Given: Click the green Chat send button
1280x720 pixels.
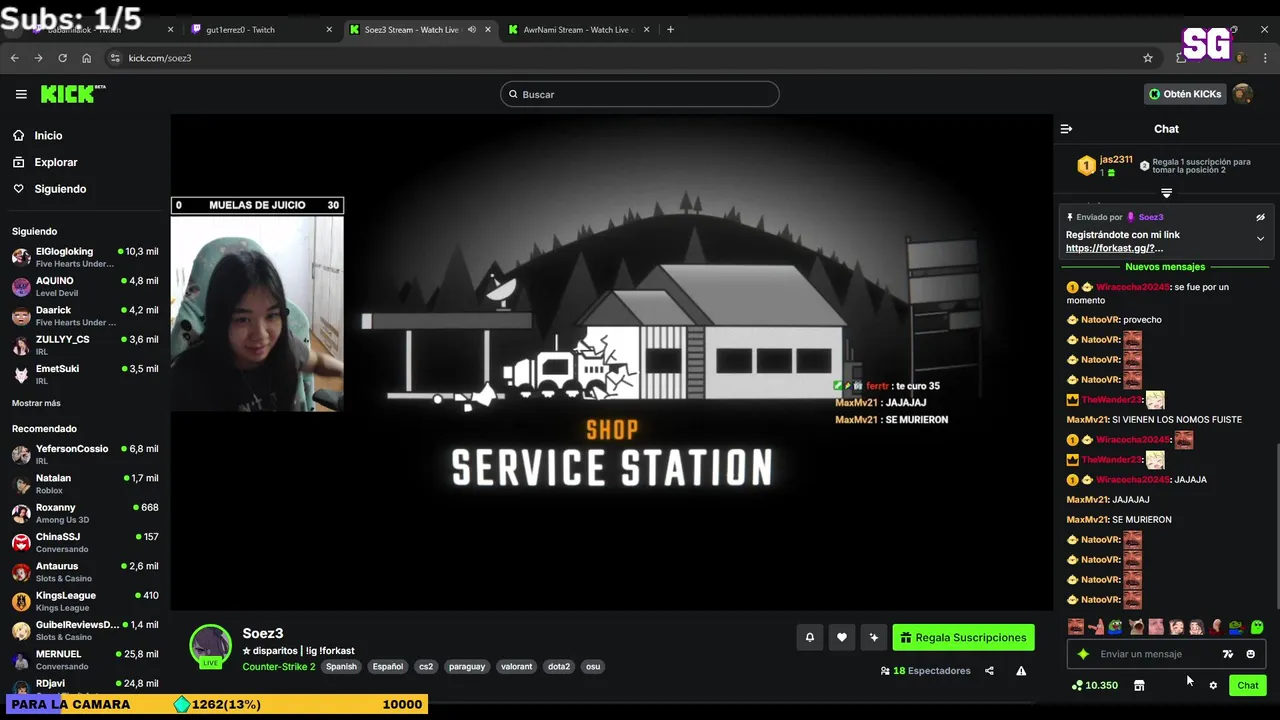Looking at the screenshot, I should point(1248,685).
